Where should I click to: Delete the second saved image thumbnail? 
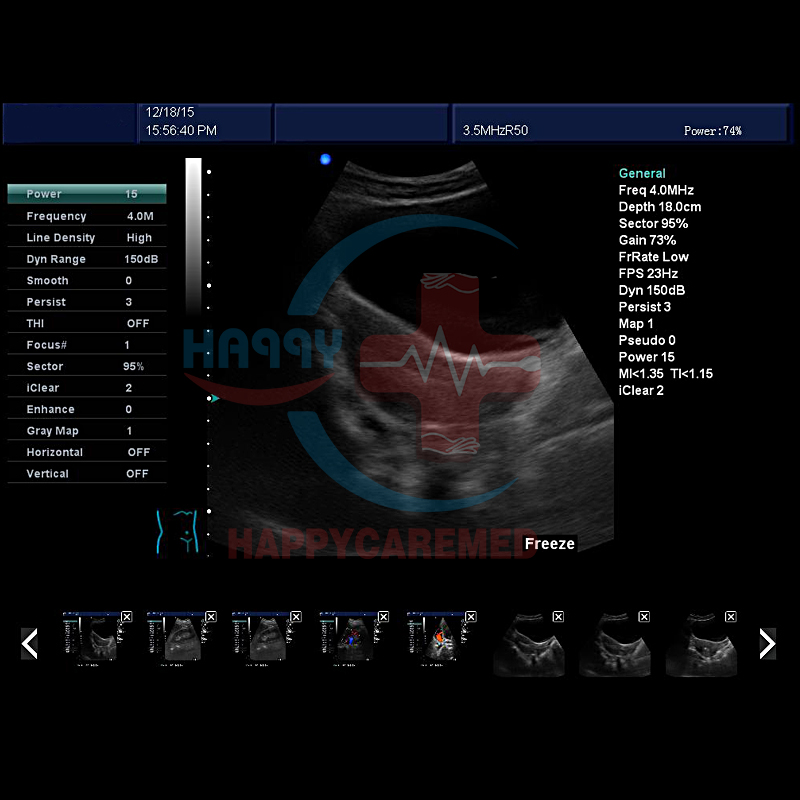(211, 617)
